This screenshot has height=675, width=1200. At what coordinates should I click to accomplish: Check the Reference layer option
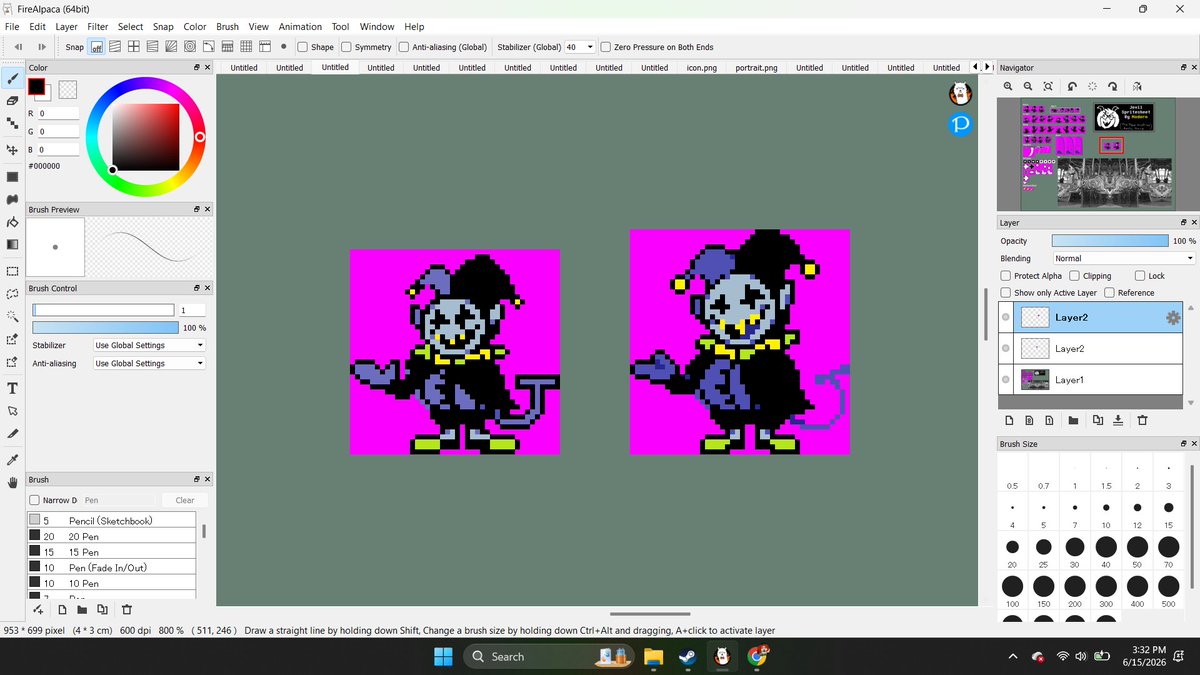click(x=1110, y=293)
